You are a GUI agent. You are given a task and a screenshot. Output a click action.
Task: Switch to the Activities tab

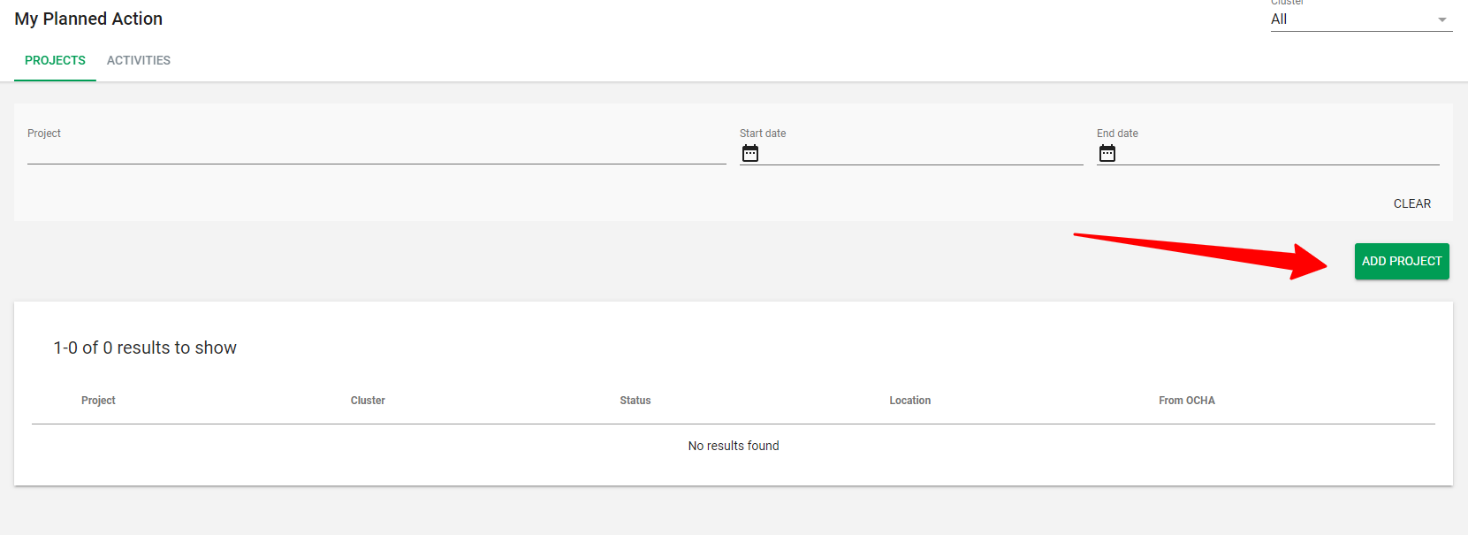tap(139, 60)
